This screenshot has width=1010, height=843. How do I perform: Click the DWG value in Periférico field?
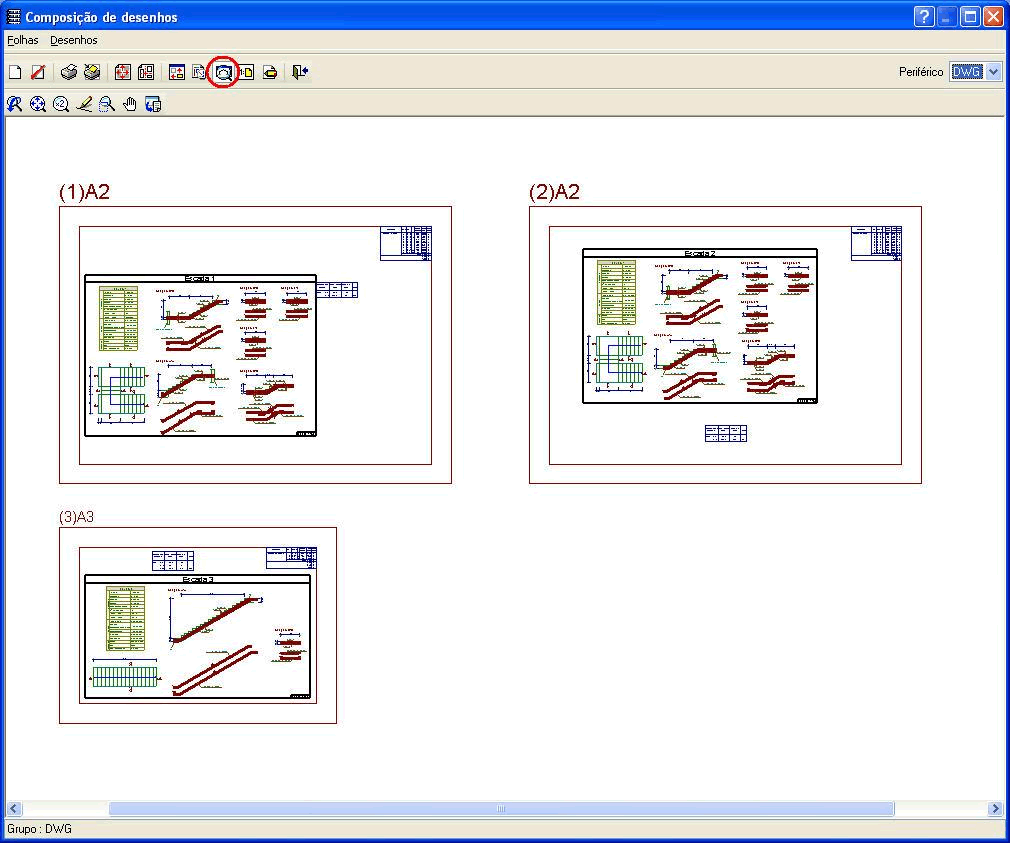click(967, 72)
